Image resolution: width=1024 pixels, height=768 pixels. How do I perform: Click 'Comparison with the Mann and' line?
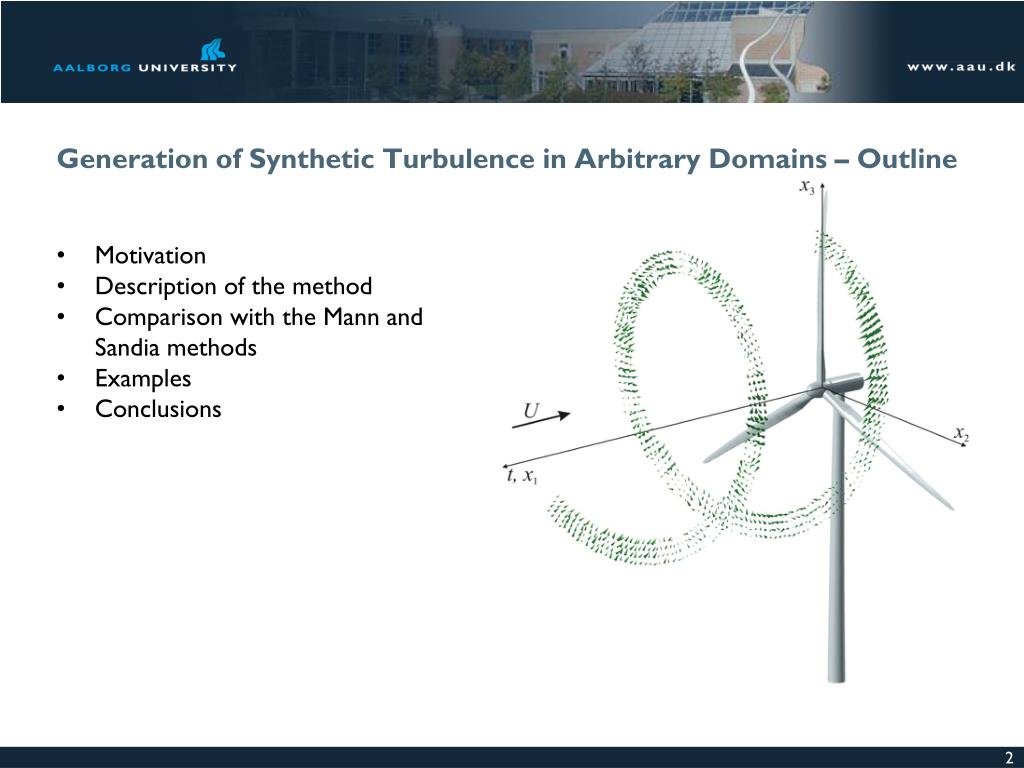(259, 317)
